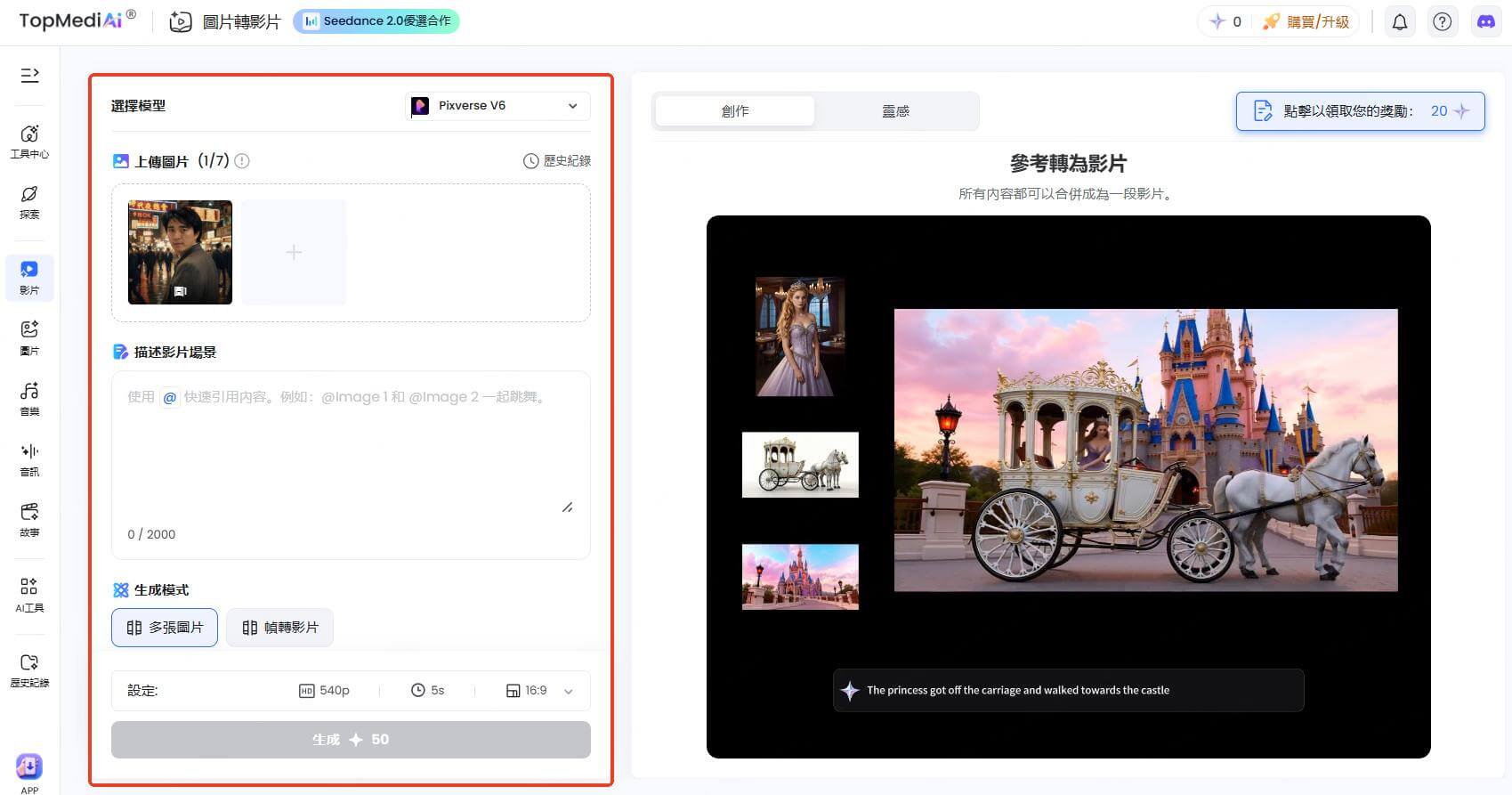Click the APP download icon
The image size is (1512, 795).
(29, 767)
